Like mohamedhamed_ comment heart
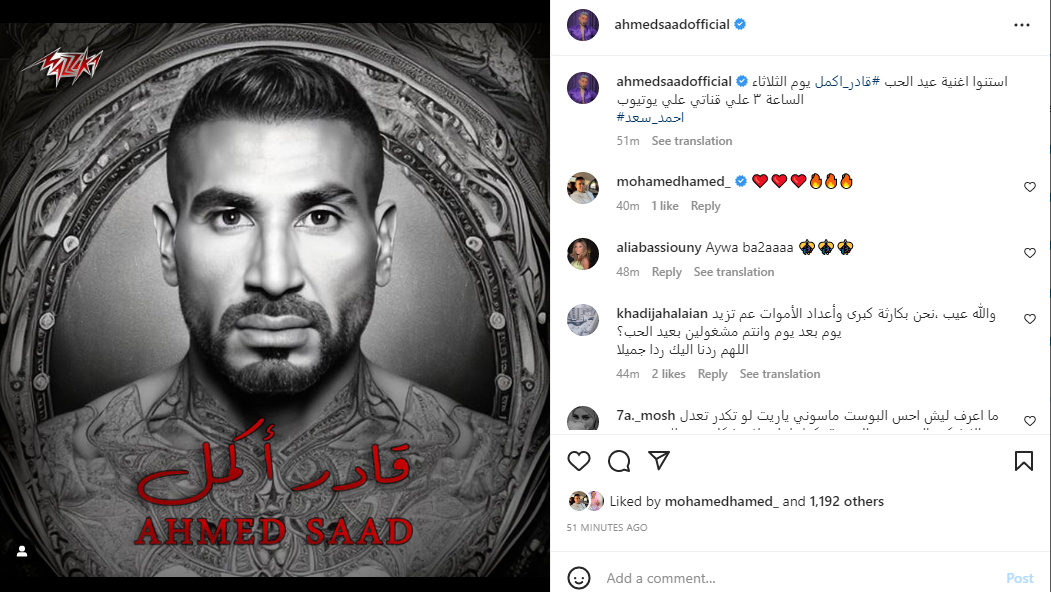The width and height of the screenshot is (1051, 592). (1030, 187)
